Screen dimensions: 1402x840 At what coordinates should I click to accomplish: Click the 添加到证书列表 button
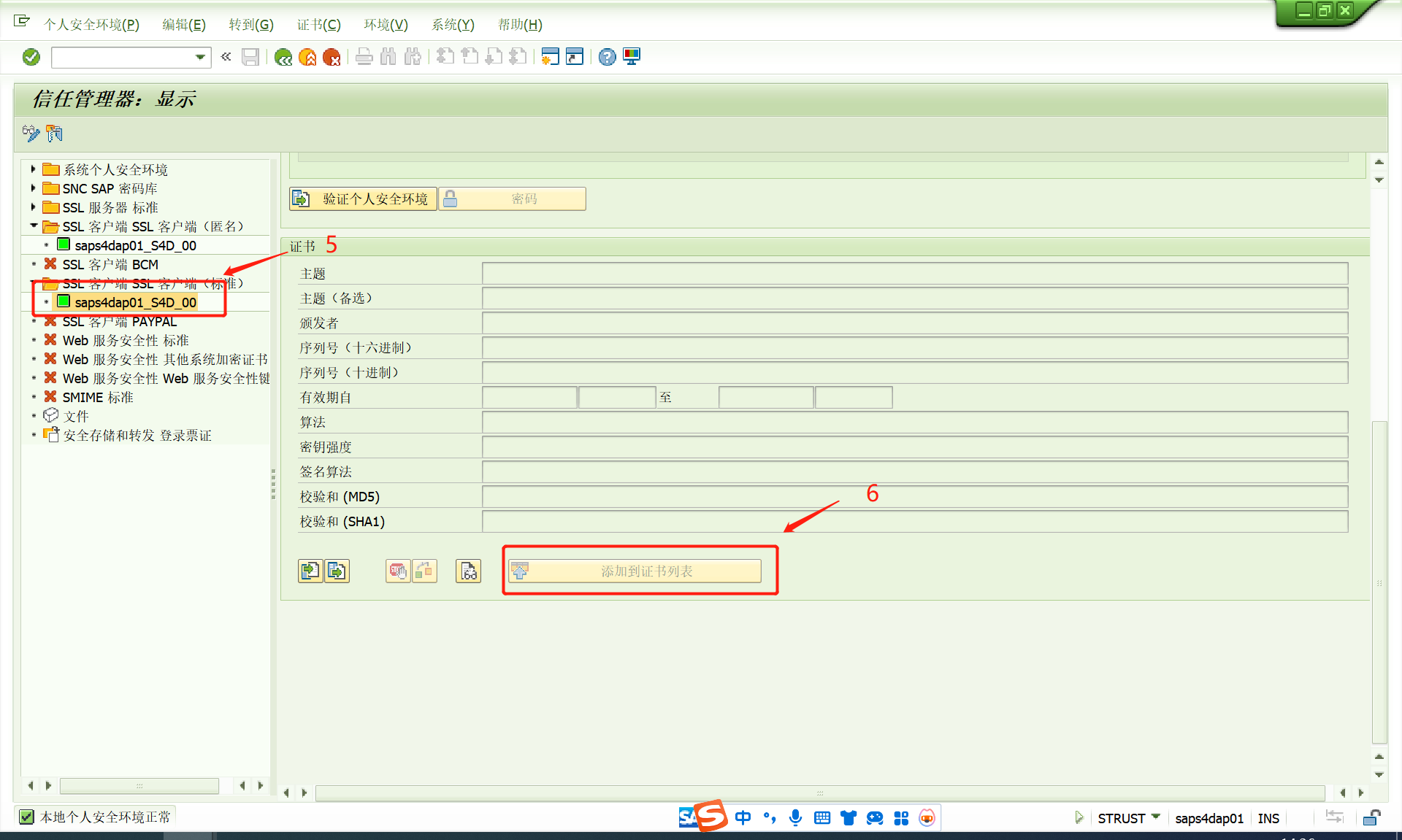tap(635, 571)
